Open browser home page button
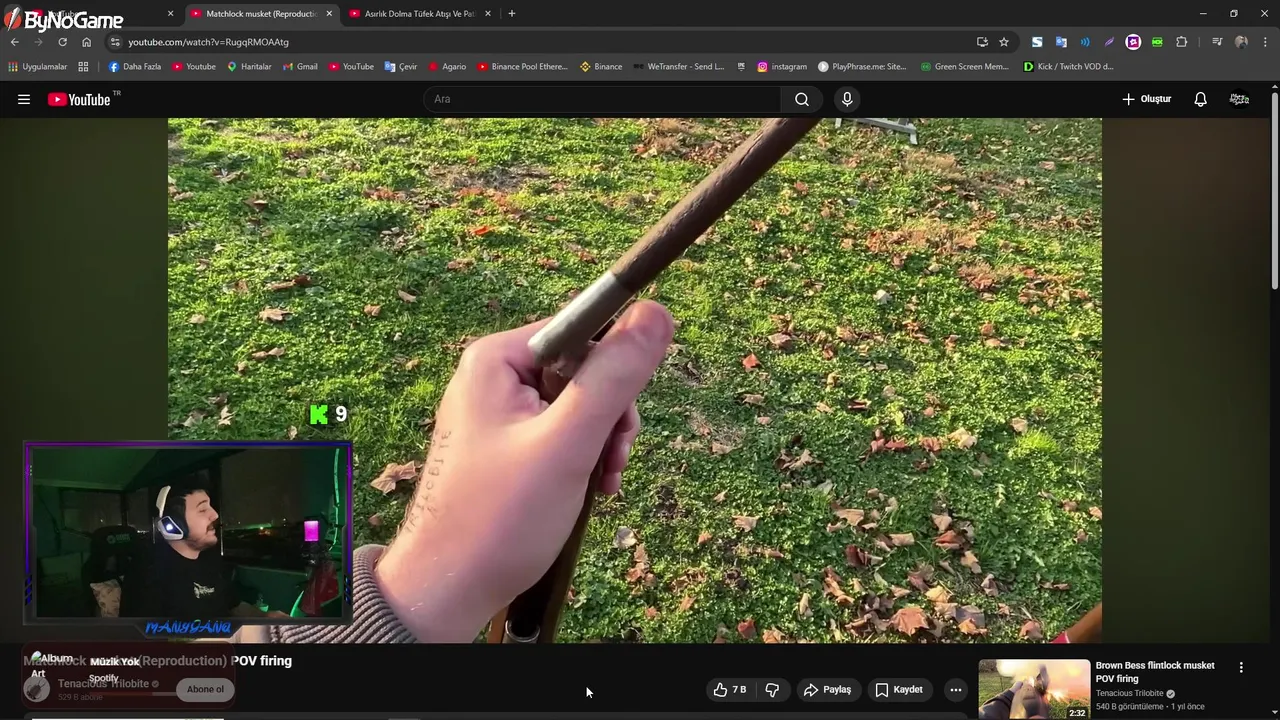The width and height of the screenshot is (1280, 720). pyautogui.click(x=86, y=42)
